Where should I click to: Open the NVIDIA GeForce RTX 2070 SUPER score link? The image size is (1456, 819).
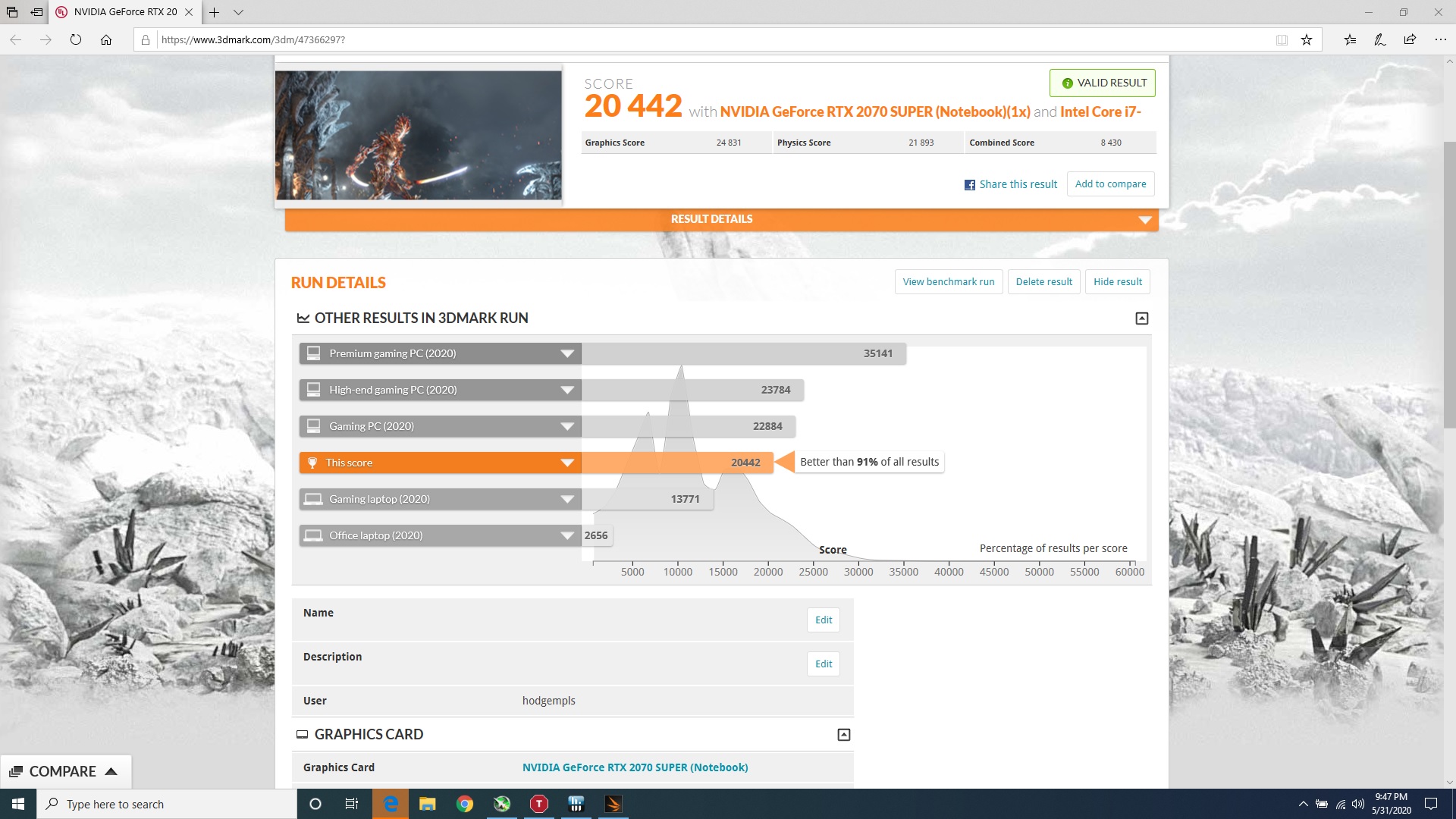tap(875, 111)
